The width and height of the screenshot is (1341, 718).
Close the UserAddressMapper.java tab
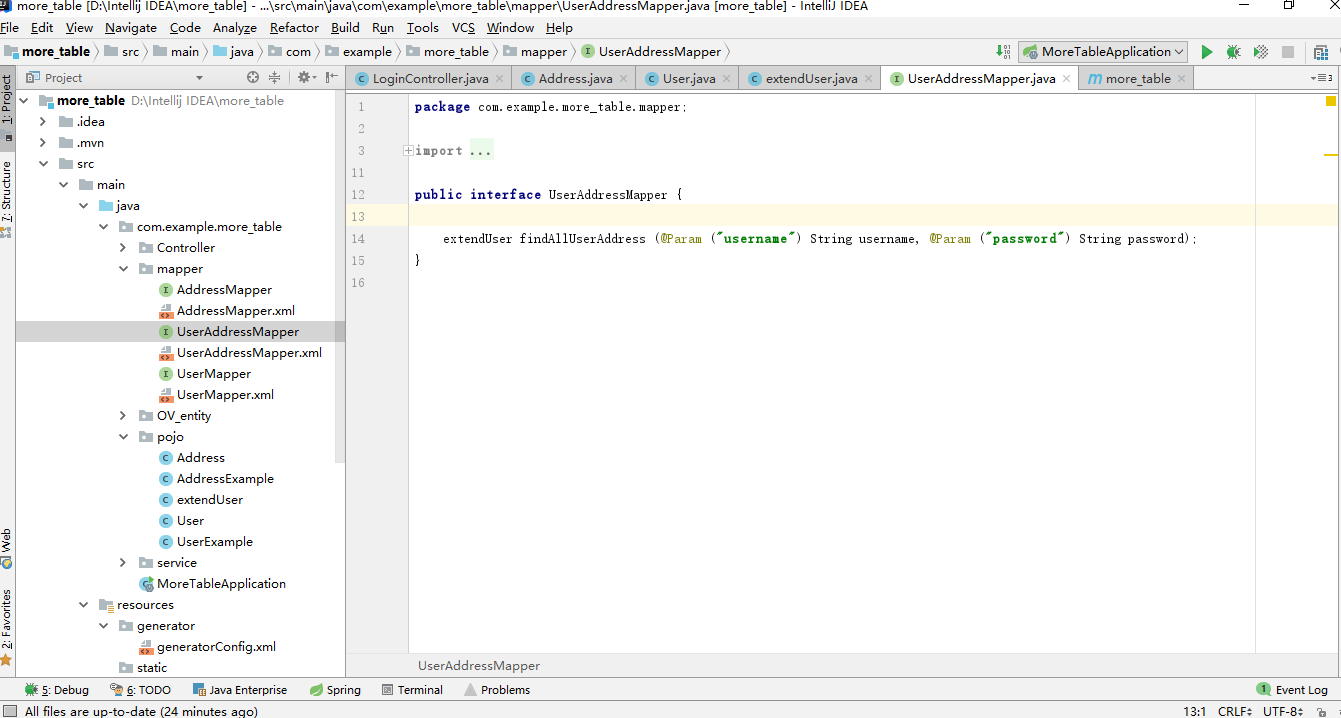point(1066,78)
